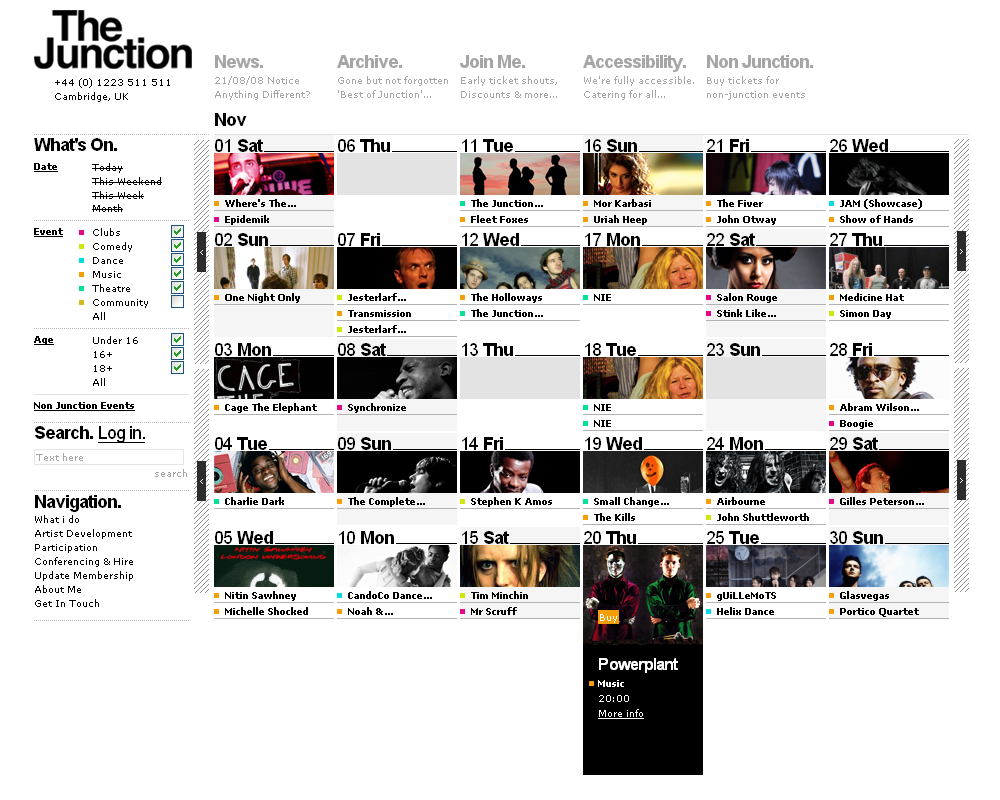Click the Glasvegas thumbnail on 30 Sun

click(889, 567)
